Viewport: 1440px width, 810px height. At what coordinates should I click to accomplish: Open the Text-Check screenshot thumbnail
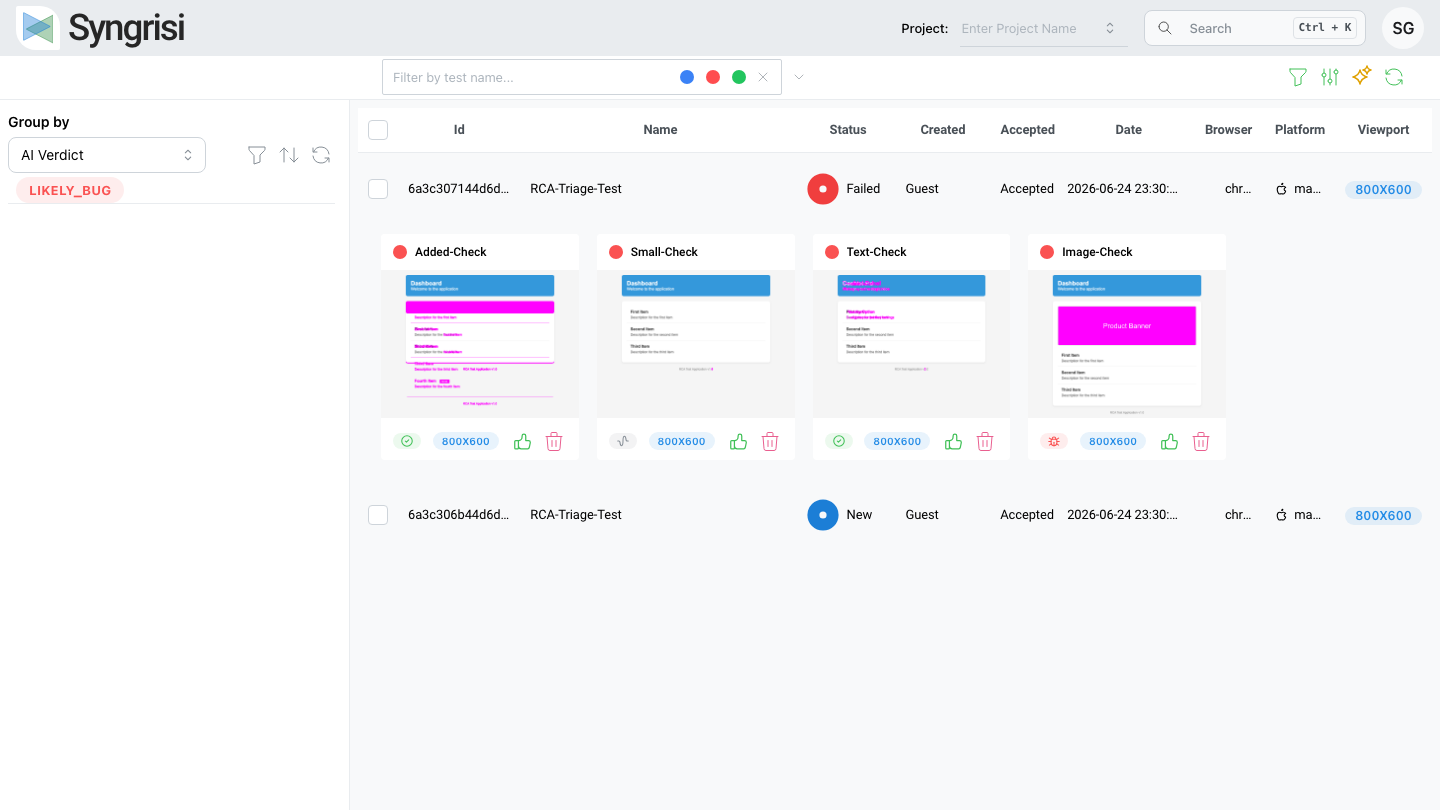[x=912, y=344]
